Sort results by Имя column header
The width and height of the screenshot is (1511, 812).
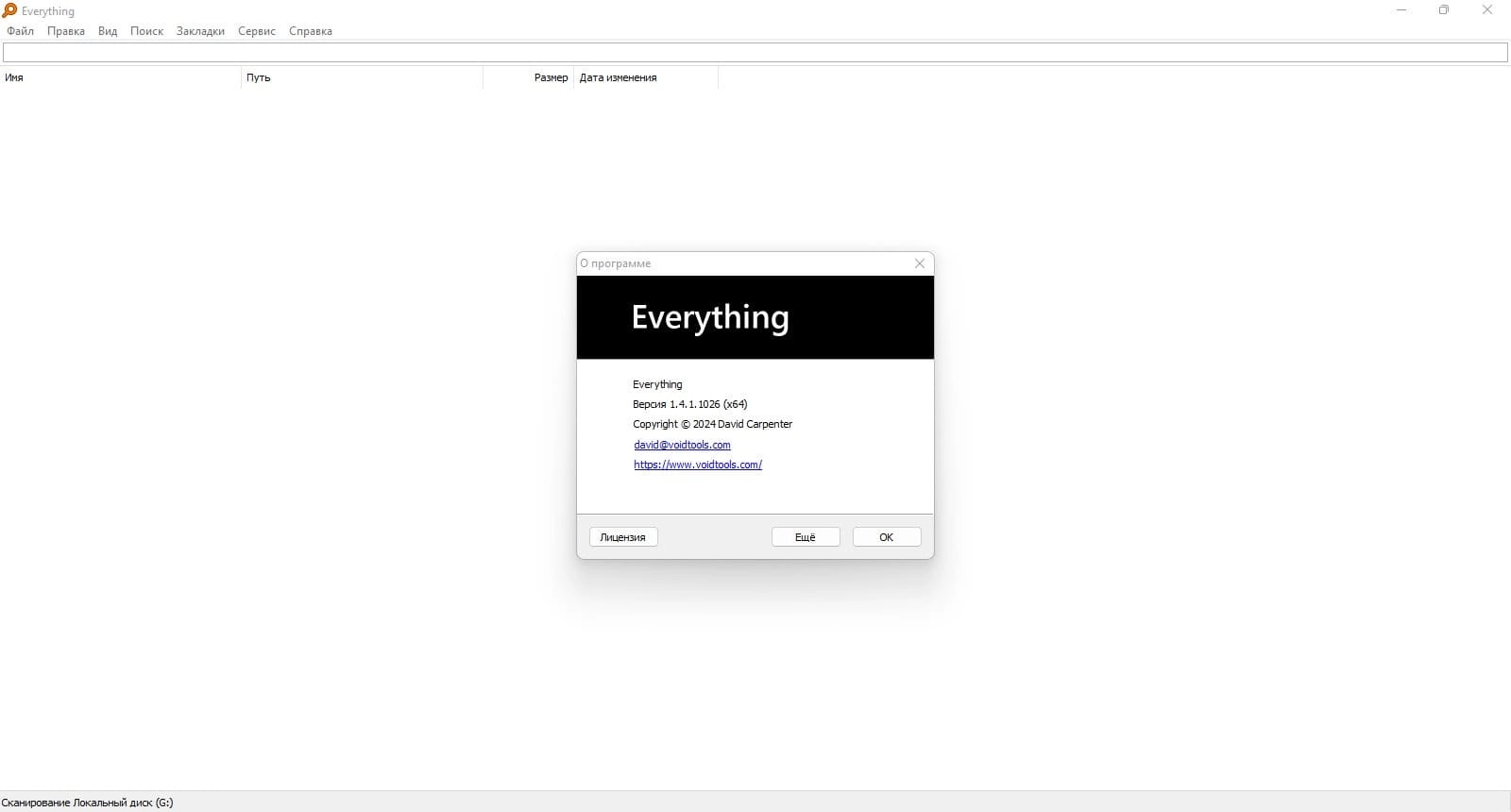pyautogui.click(x=121, y=77)
